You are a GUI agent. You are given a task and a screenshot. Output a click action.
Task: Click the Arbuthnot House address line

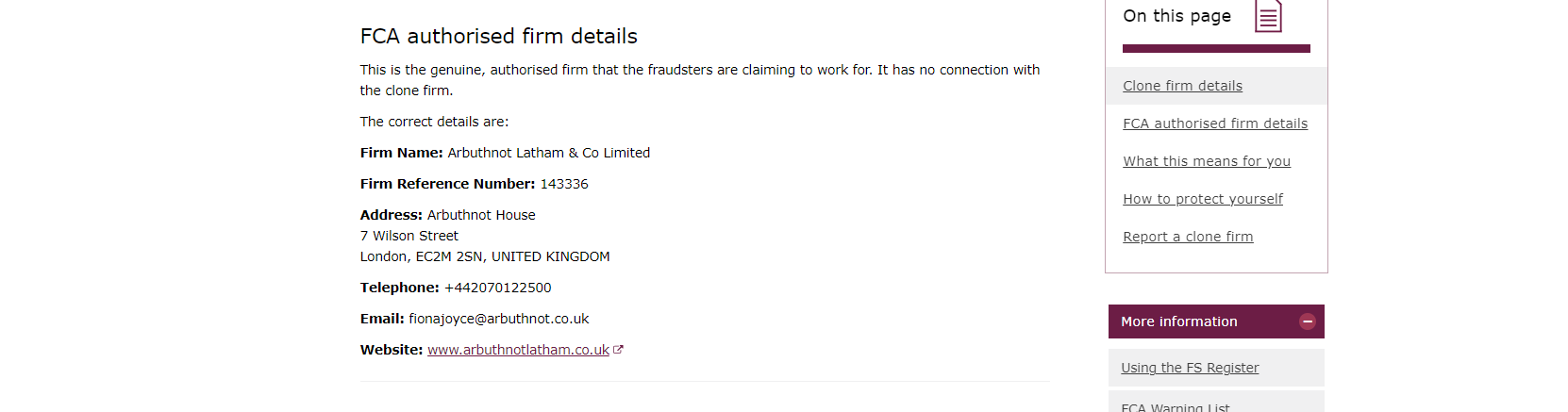480,215
